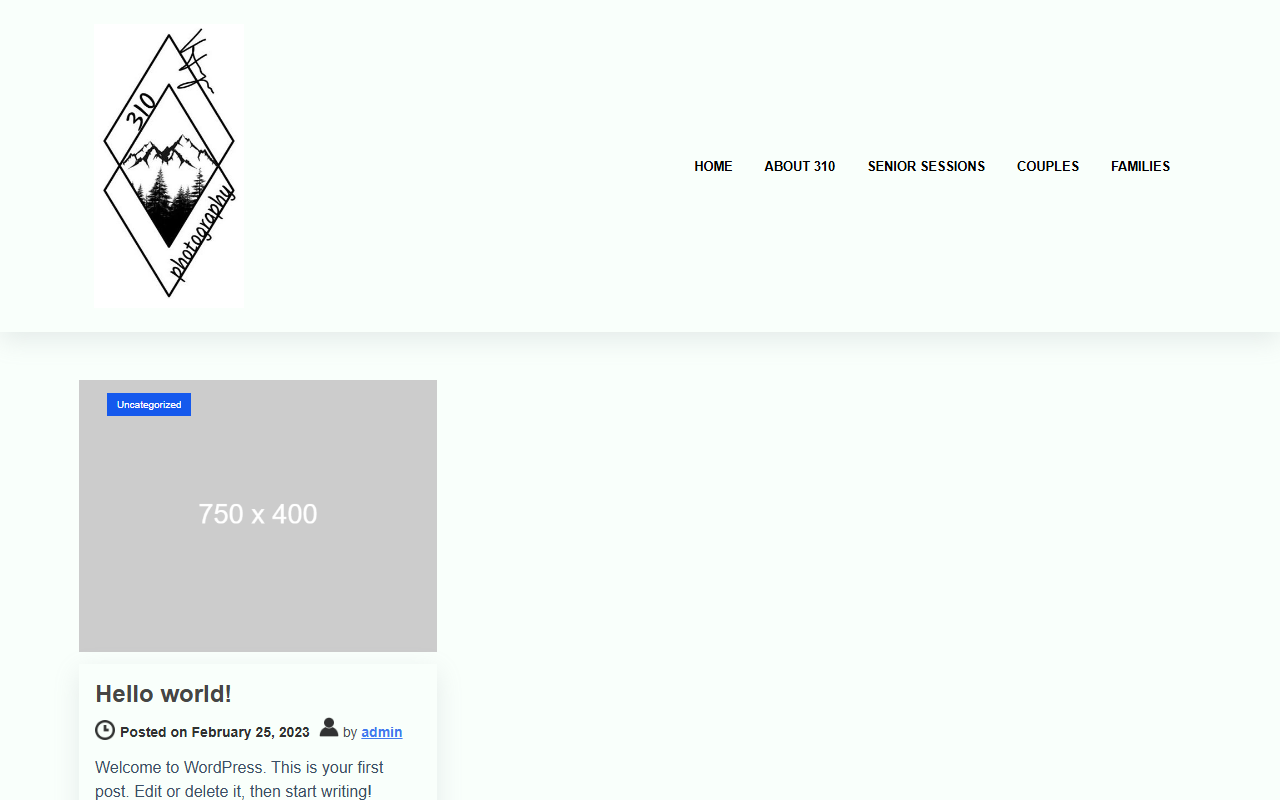Screen dimensions: 1280x800
Task: Open the 750 x 400 post thumbnail
Action: pyautogui.click(x=258, y=516)
